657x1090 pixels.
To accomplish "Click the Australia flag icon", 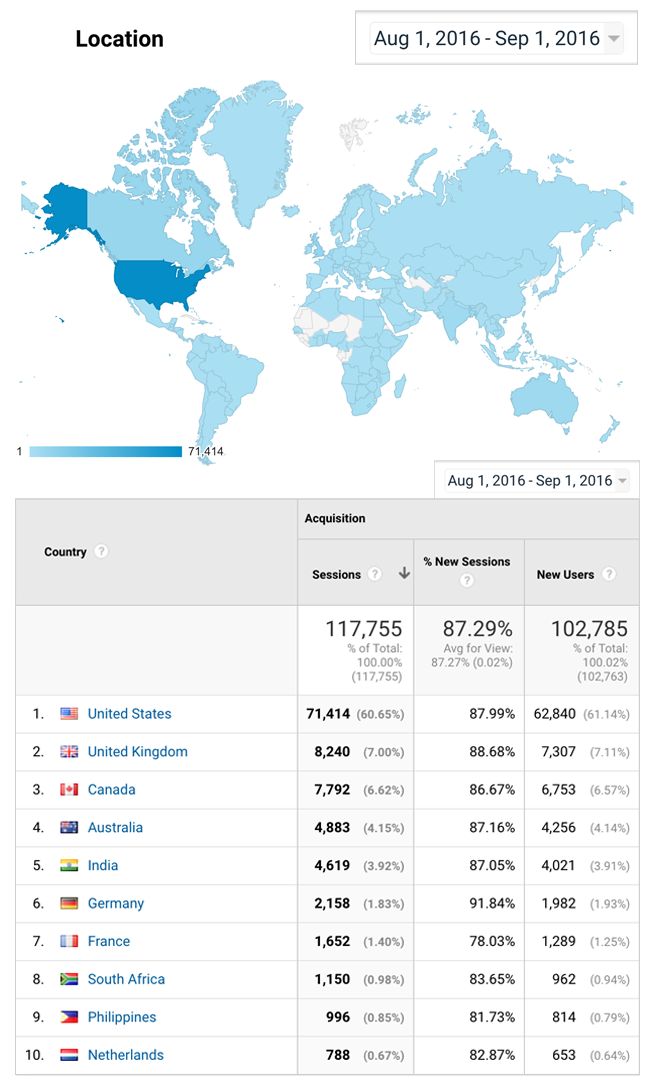I will 69,827.
